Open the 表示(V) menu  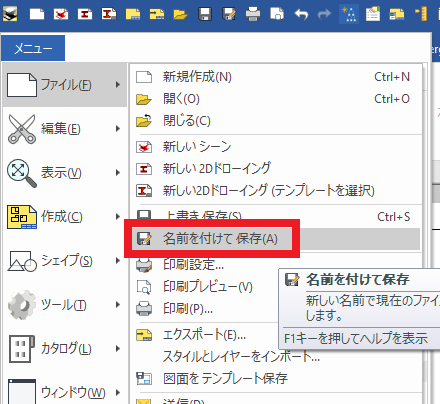coord(65,173)
